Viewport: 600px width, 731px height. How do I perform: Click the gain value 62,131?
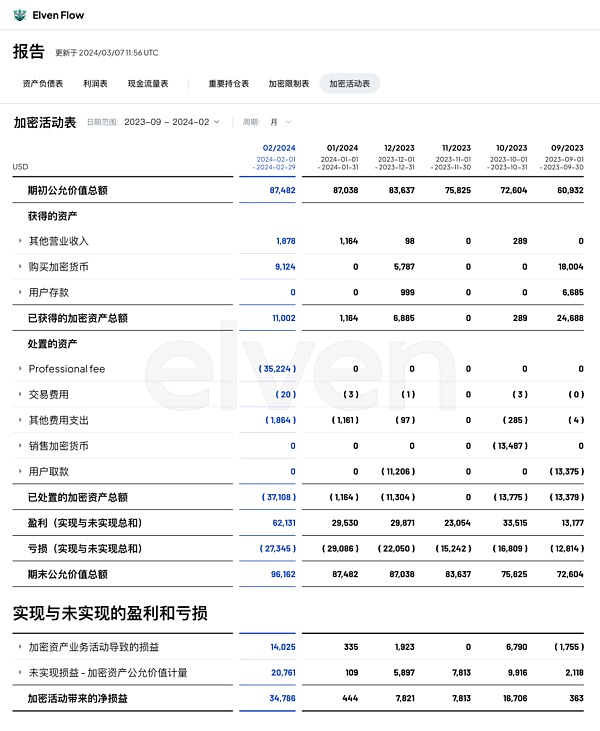pos(284,523)
